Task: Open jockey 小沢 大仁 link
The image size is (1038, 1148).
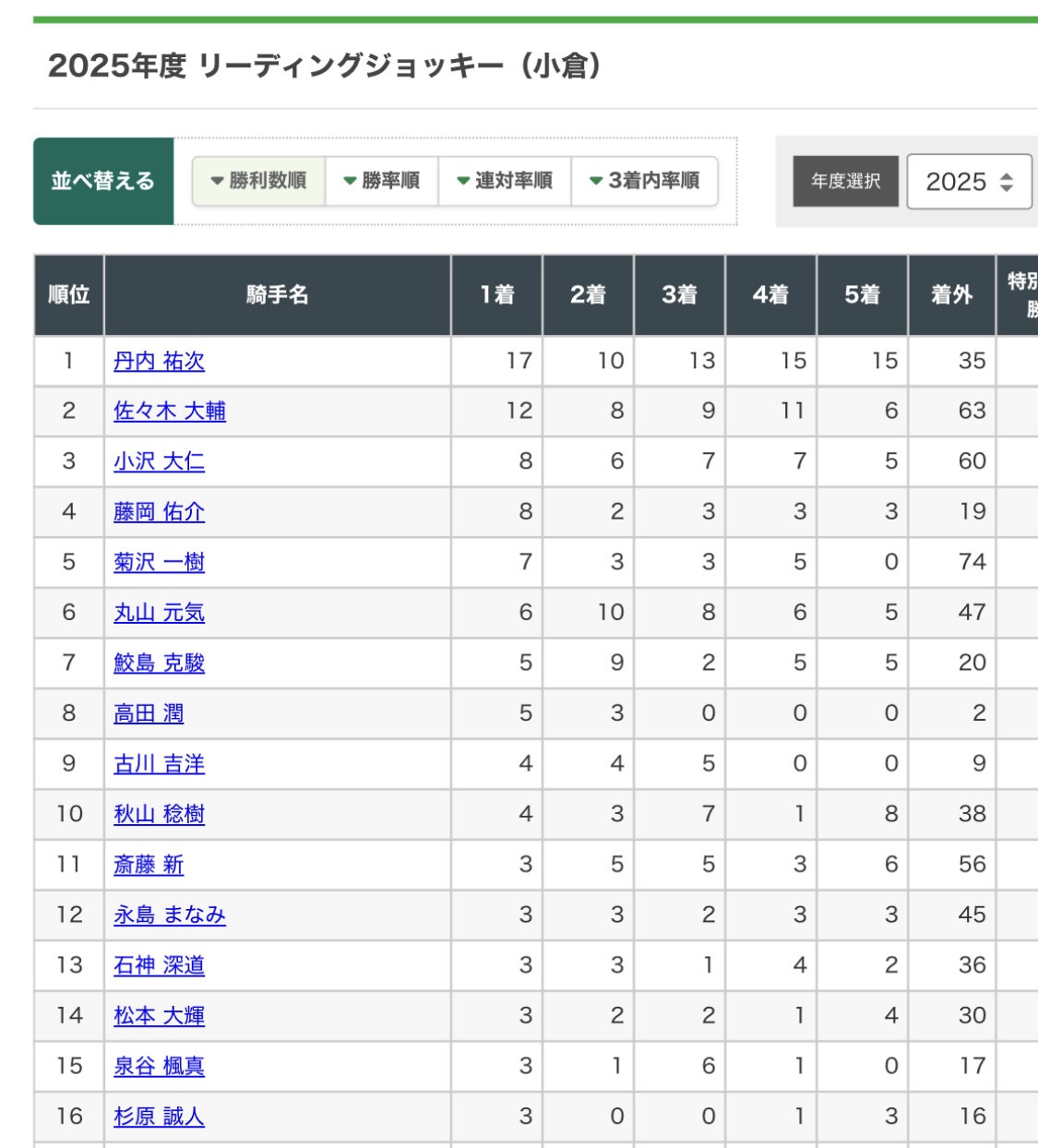Action: tap(159, 461)
